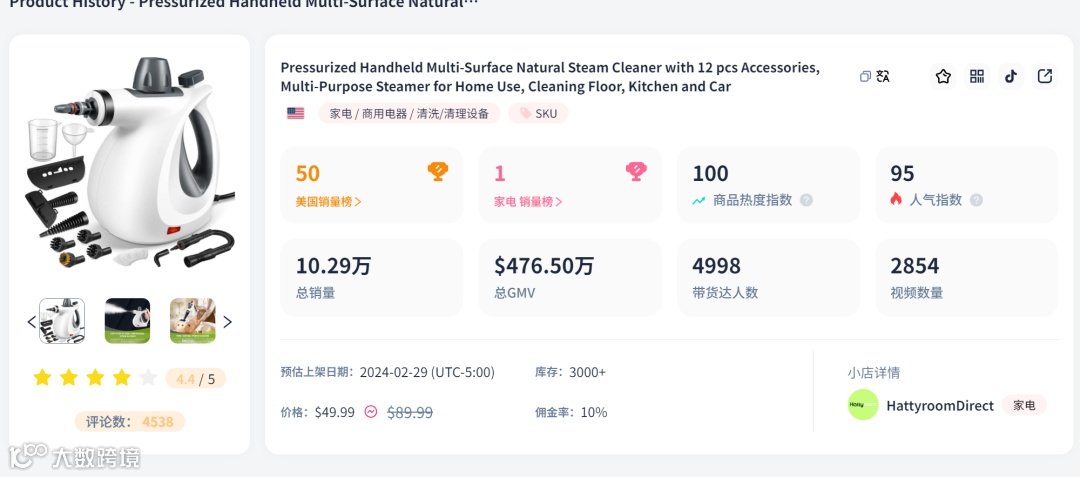This screenshot has height=477, width=1080.
Task: Translate the product title
Action: (883, 77)
